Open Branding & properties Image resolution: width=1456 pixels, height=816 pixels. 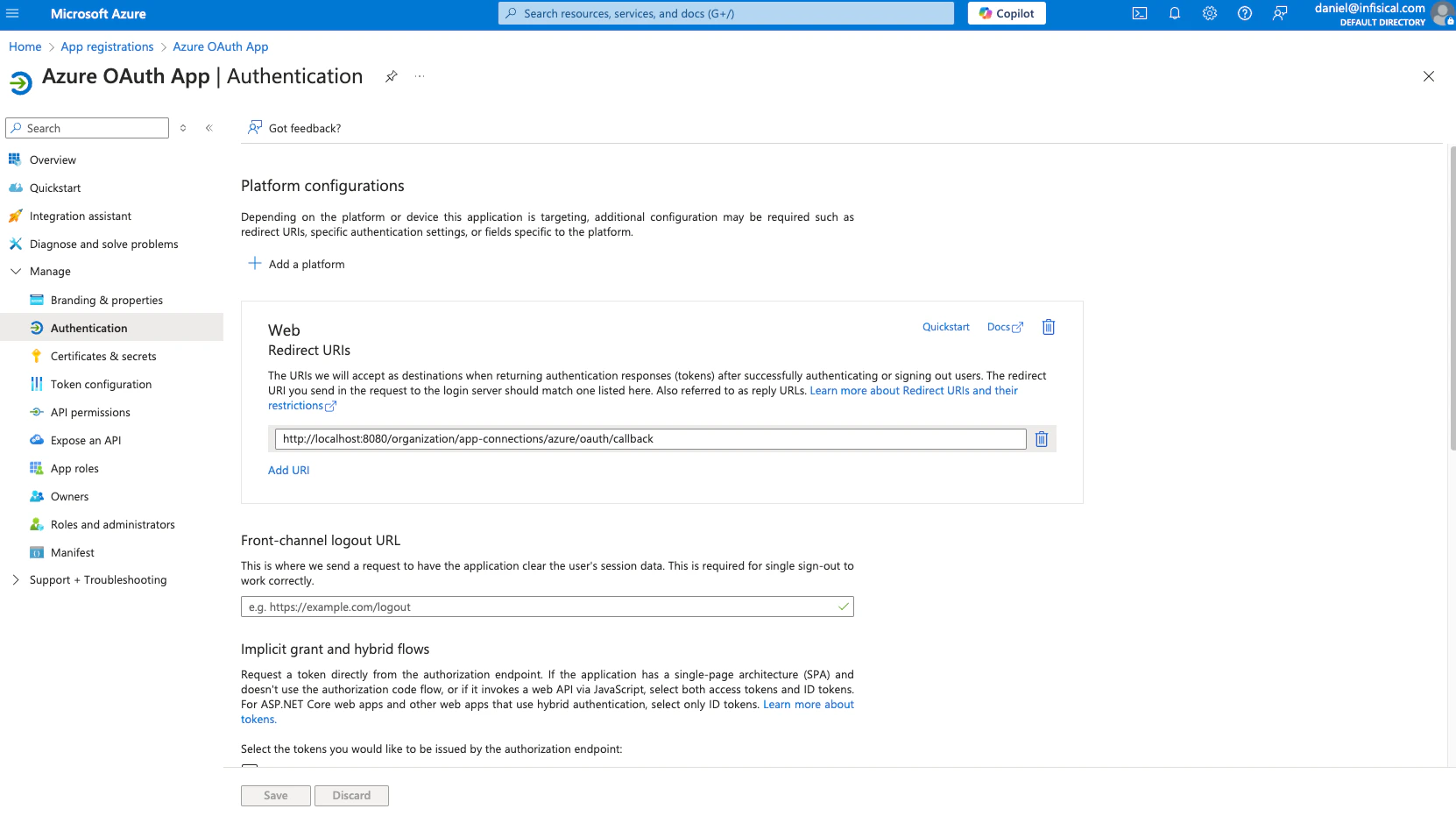107,300
